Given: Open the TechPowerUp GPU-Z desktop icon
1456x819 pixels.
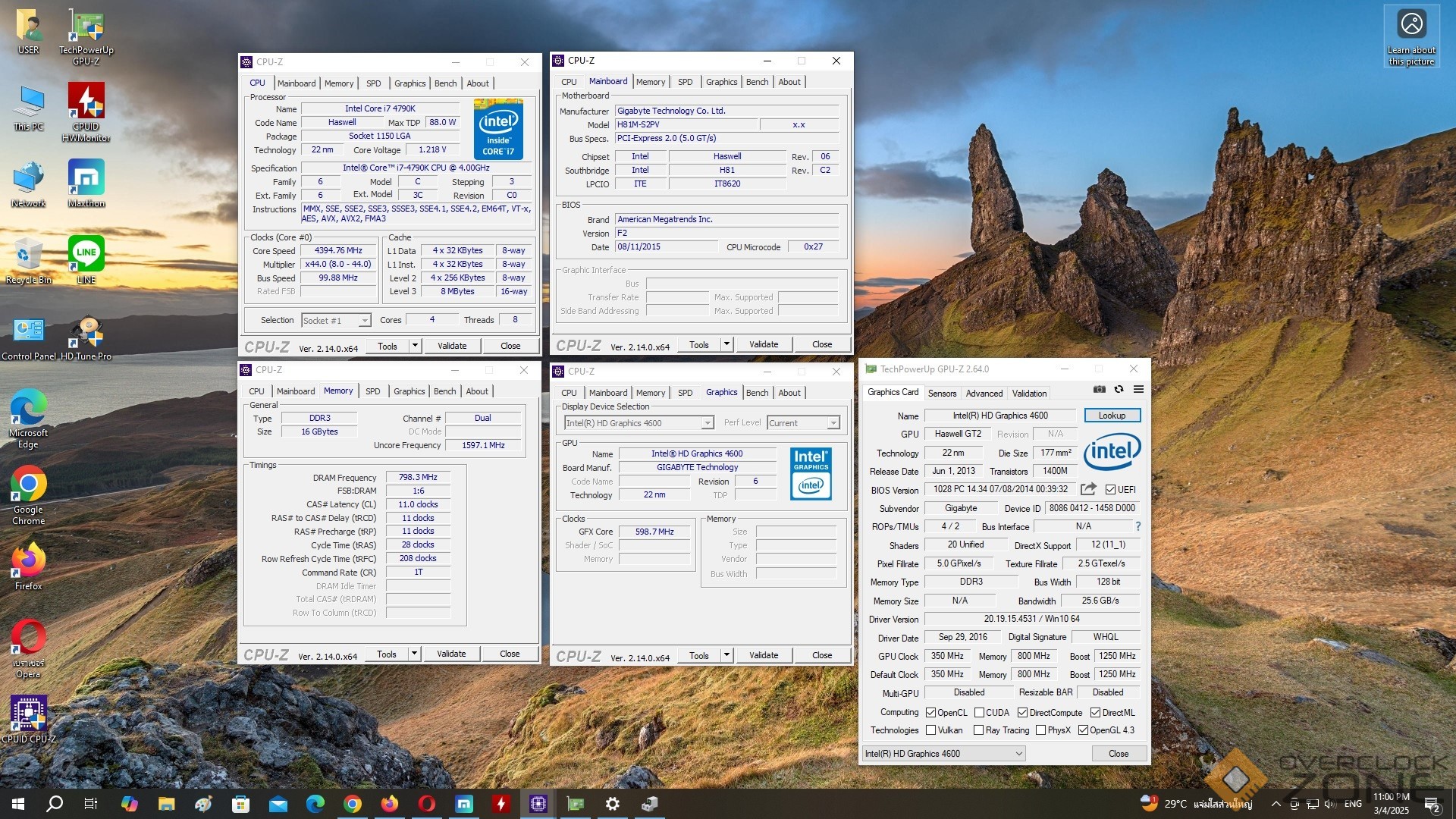Looking at the screenshot, I should pos(86,36).
